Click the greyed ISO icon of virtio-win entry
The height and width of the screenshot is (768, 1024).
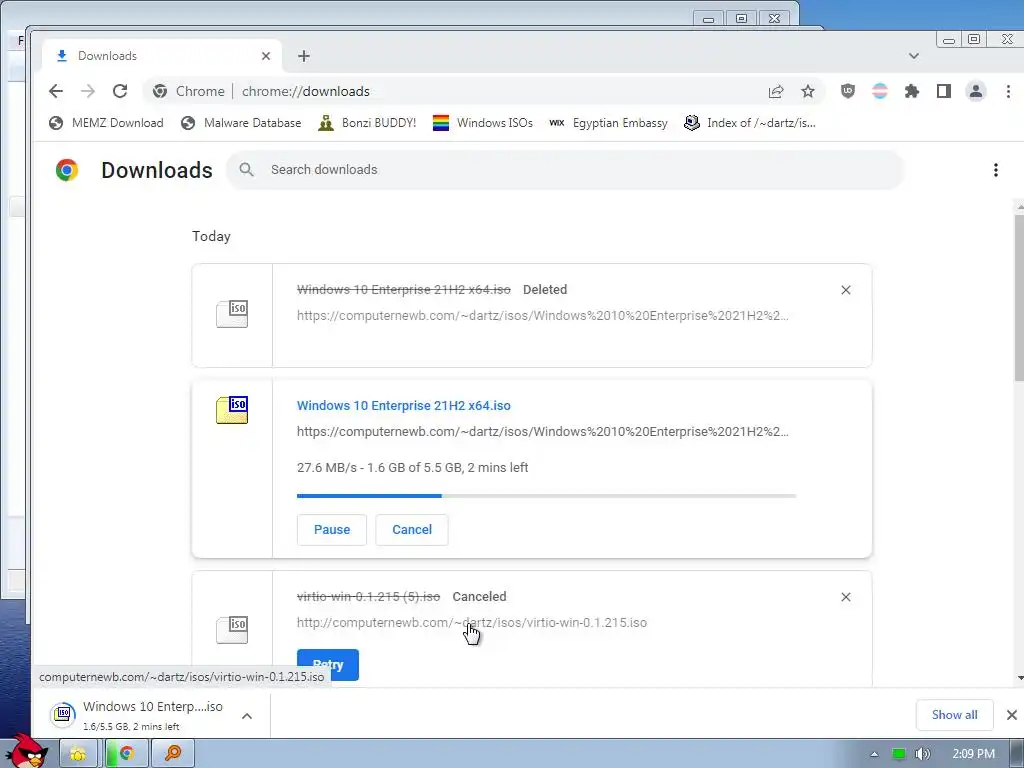click(x=232, y=630)
